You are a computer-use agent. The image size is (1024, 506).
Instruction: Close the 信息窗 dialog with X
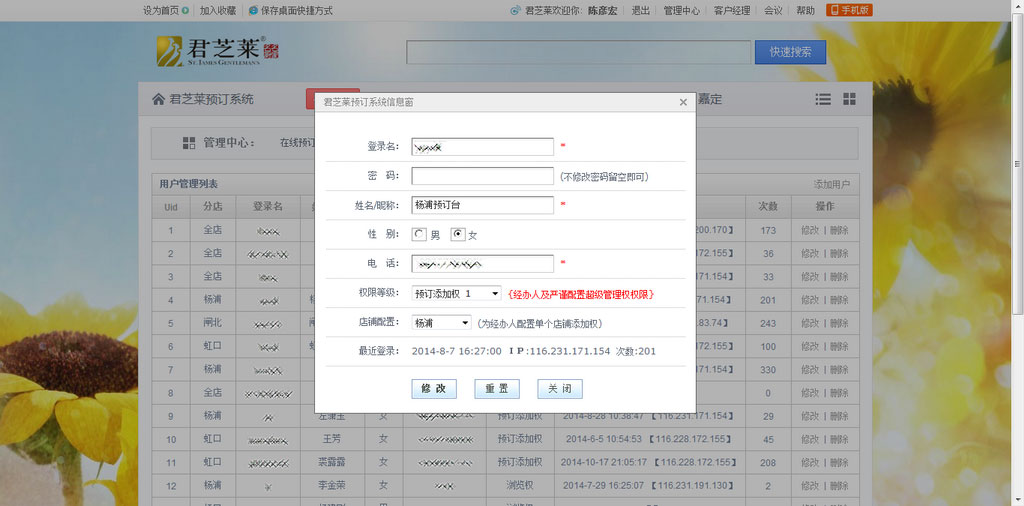click(683, 103)
